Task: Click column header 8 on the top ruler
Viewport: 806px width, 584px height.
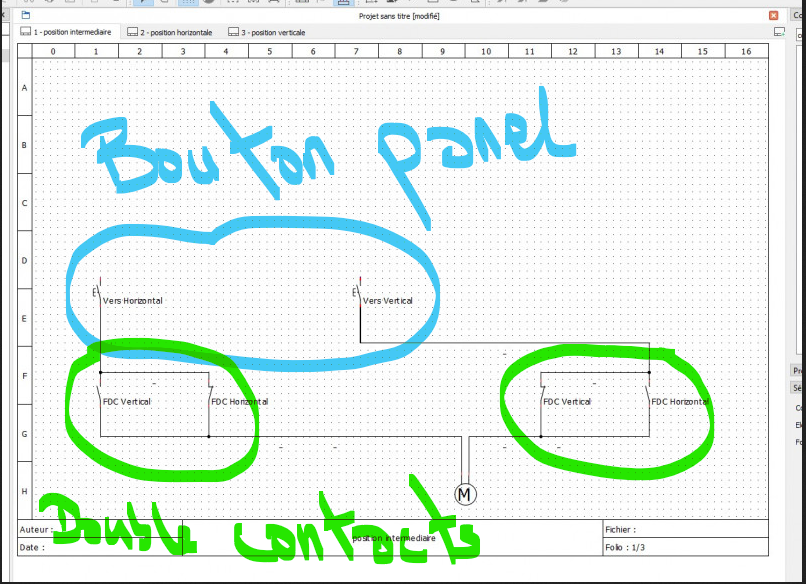Action: click(399, 51)
